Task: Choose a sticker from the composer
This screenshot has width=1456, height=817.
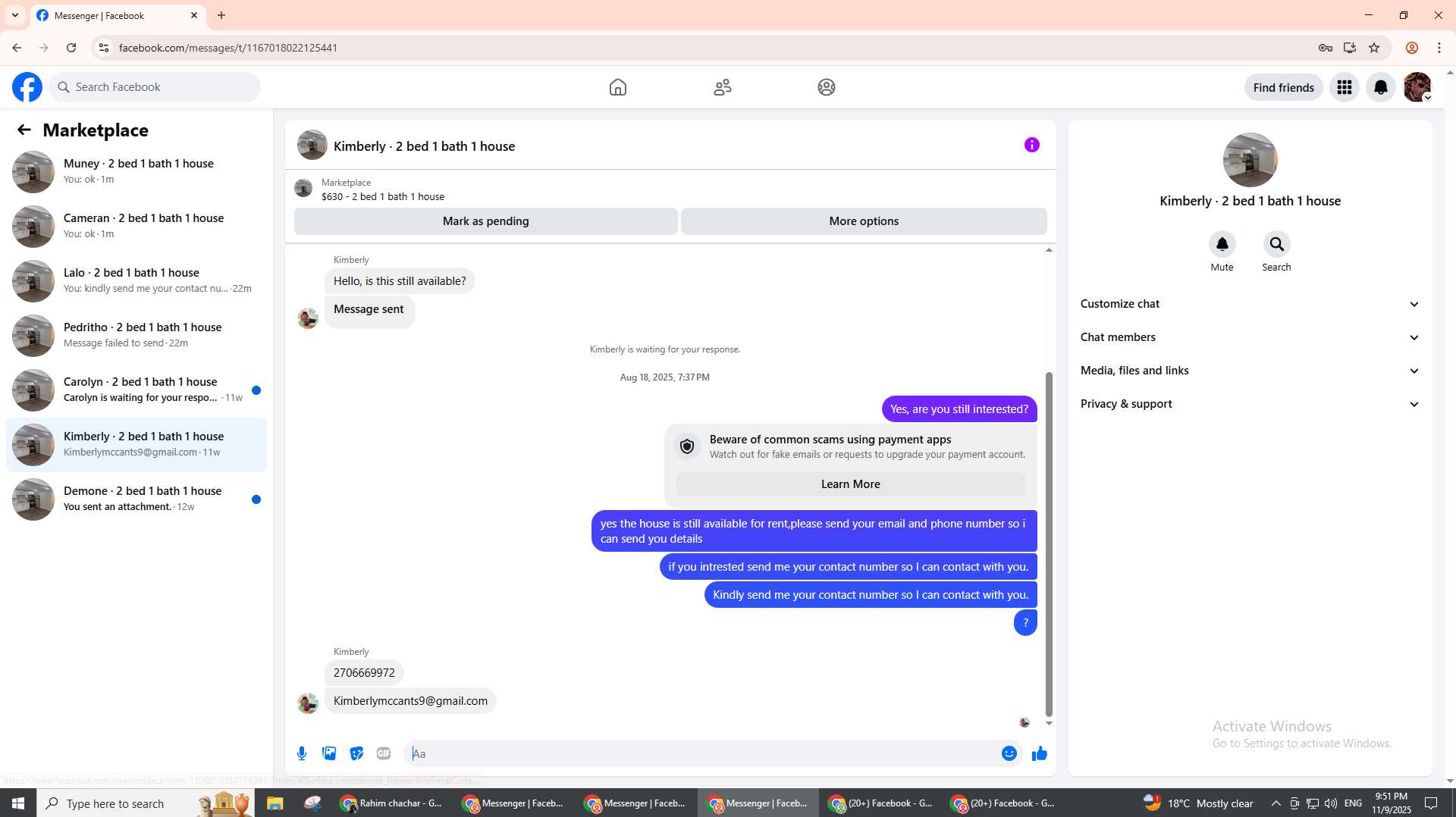Action: (x=356, y=753)
